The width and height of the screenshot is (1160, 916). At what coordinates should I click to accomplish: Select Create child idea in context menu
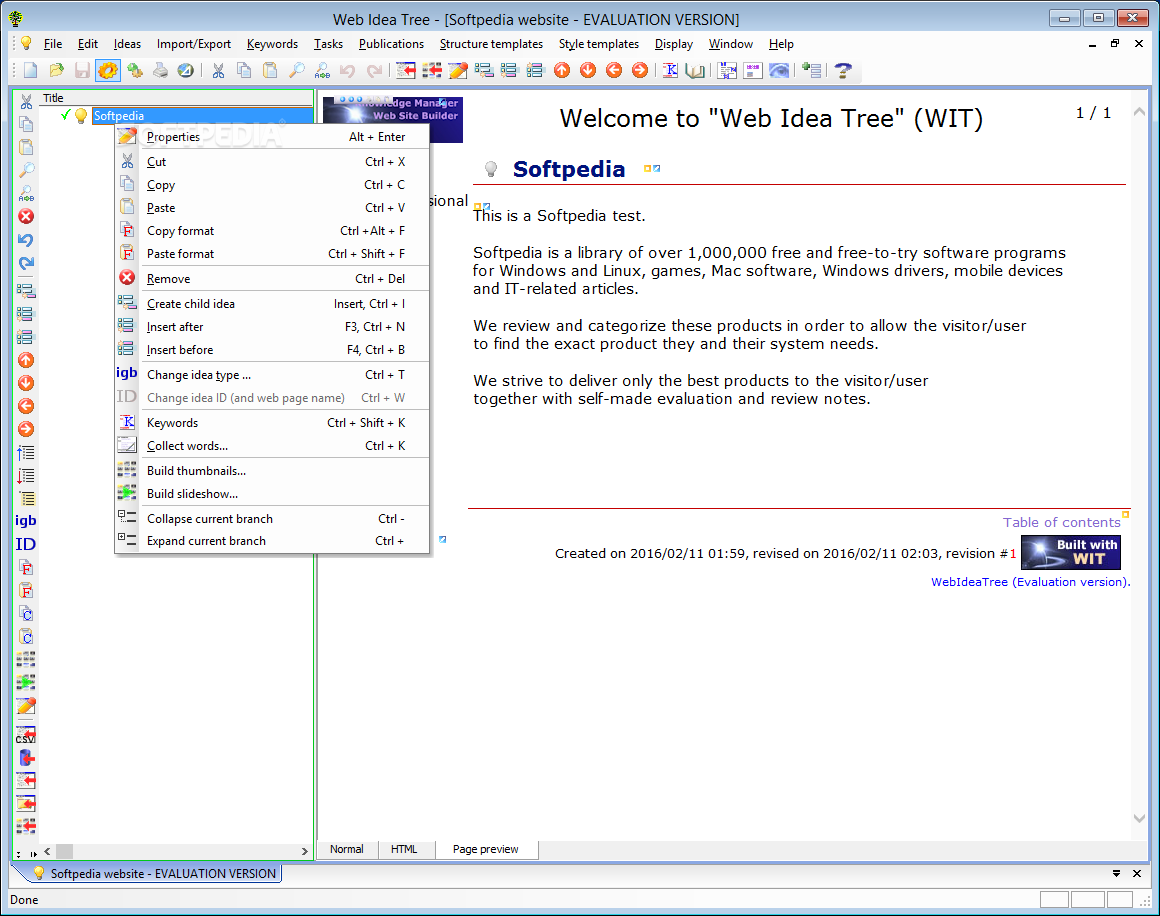[272, 304]
